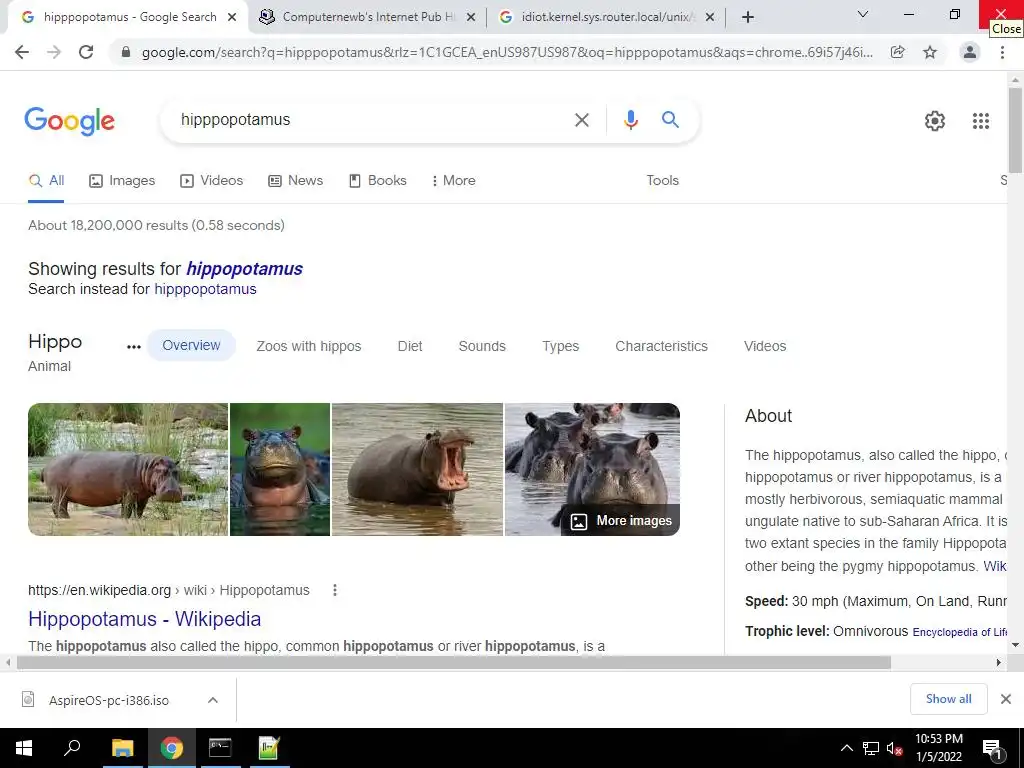This screenshot has height=768, width=1024.
Task: Close the Computernewb's Internet Pub tab
Action: click(x=471, y=17)
